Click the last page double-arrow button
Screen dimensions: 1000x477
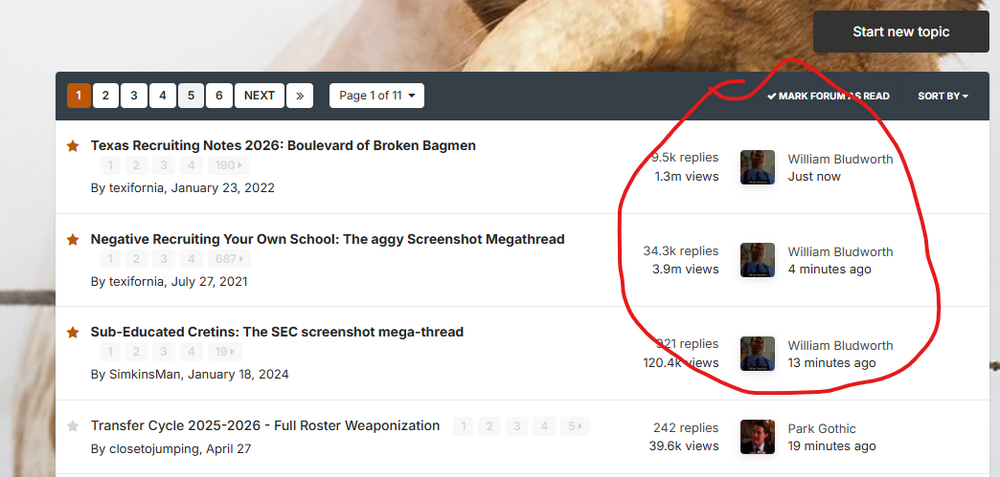tap(300, 95)
